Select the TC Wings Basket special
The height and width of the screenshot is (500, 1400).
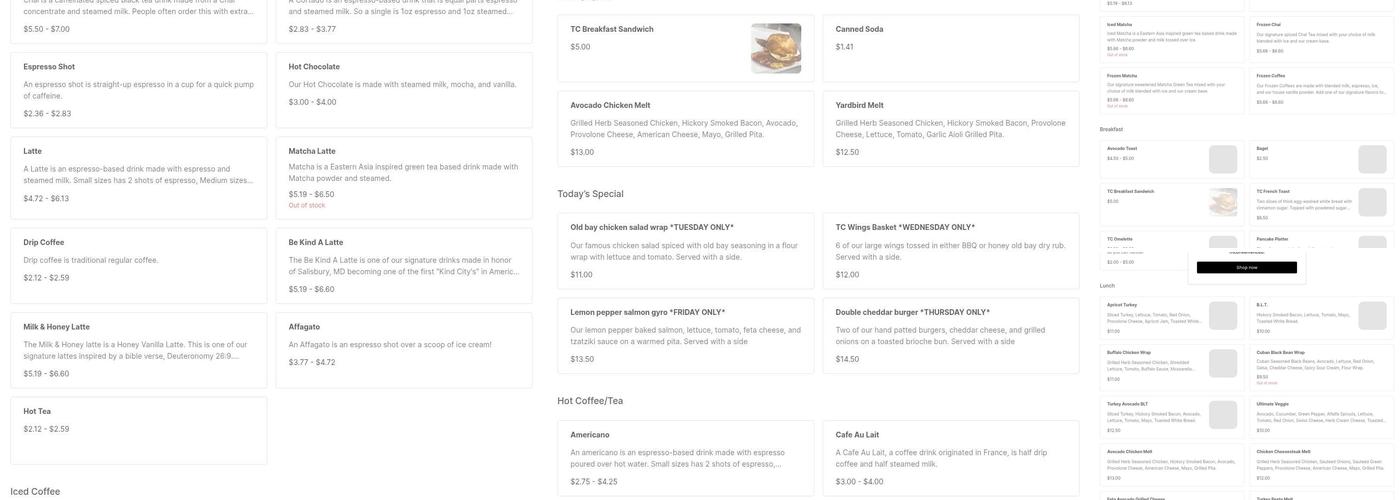(950, 250)
